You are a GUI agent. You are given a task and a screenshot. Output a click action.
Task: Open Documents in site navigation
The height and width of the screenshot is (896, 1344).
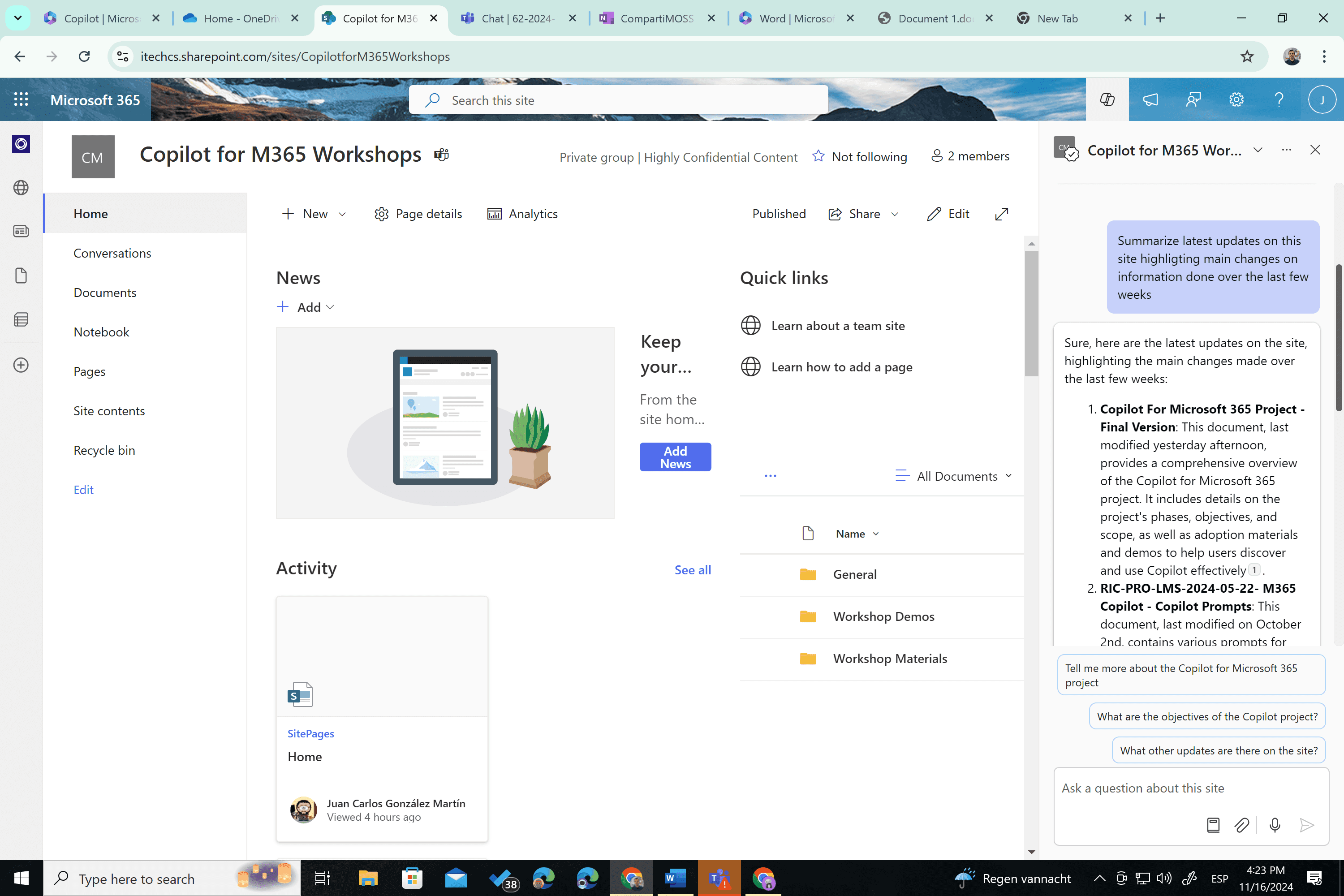pyautogui.click(x=104, y=293)
